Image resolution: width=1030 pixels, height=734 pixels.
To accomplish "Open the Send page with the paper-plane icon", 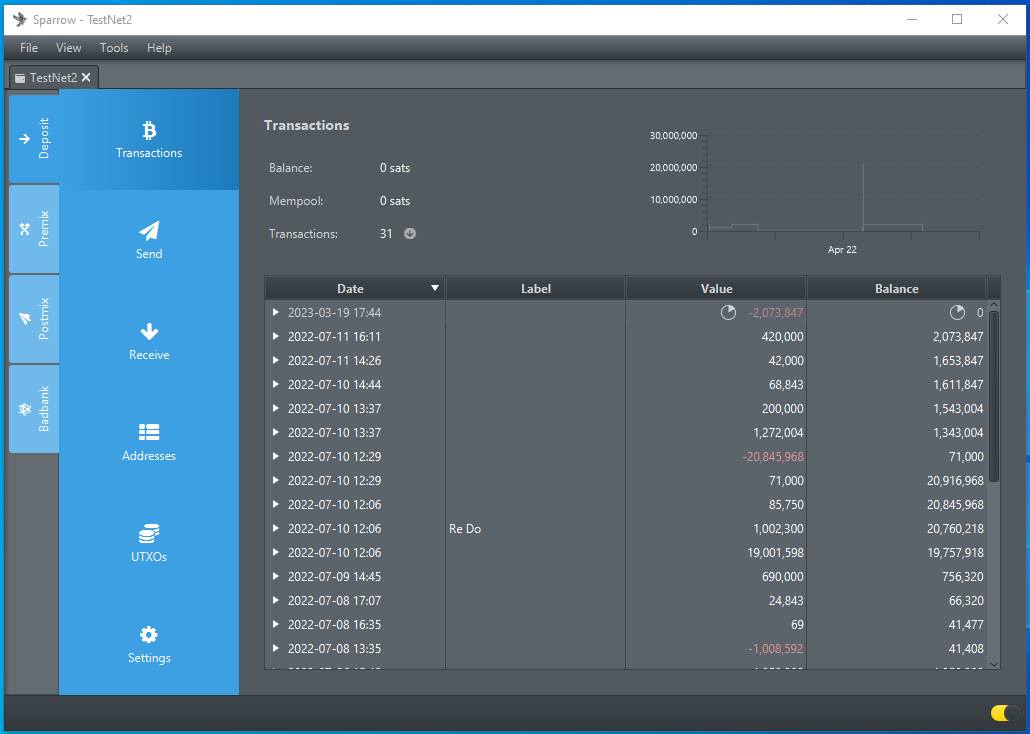I will pos(149,241).
